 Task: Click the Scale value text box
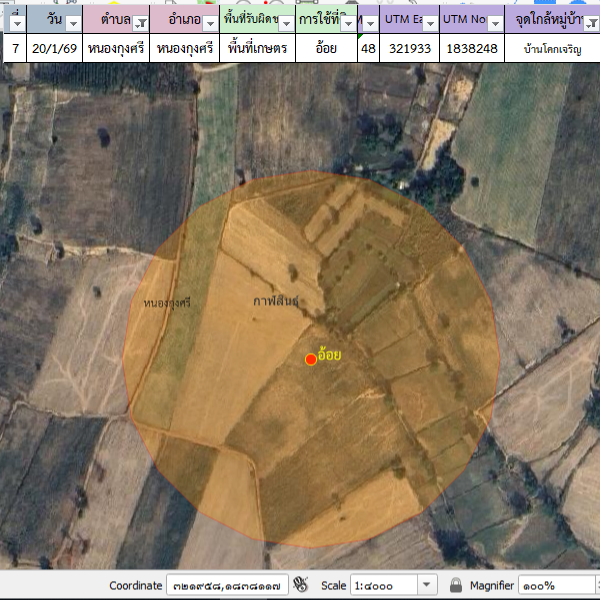[x=383, y=585]
